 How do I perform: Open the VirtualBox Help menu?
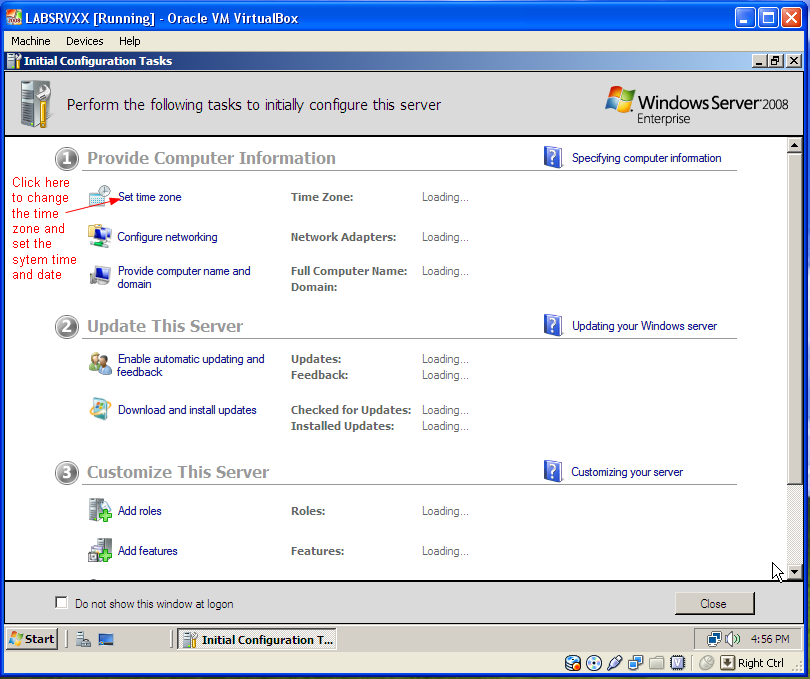coord(130,41)
